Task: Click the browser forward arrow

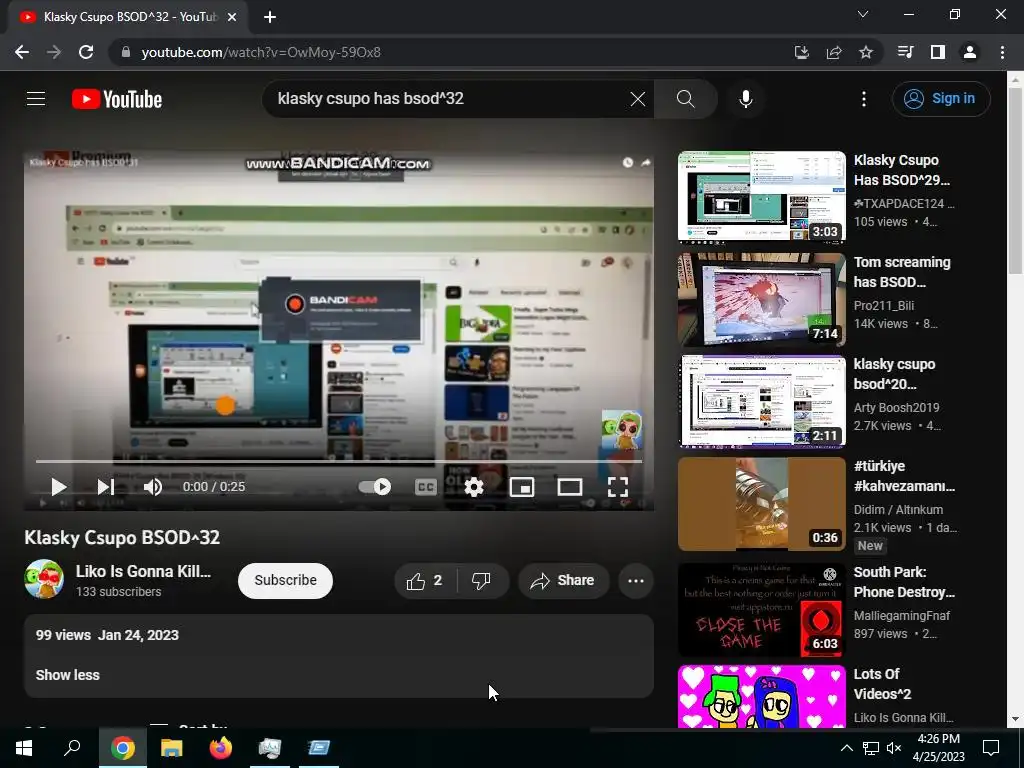Action: [54, 52]
